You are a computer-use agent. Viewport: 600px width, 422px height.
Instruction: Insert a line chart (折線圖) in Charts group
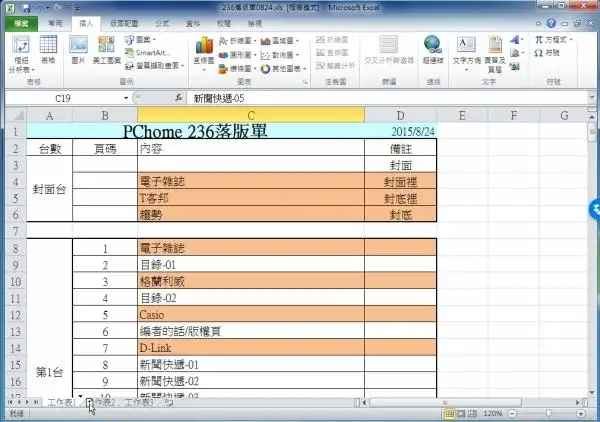click(237, 41)
